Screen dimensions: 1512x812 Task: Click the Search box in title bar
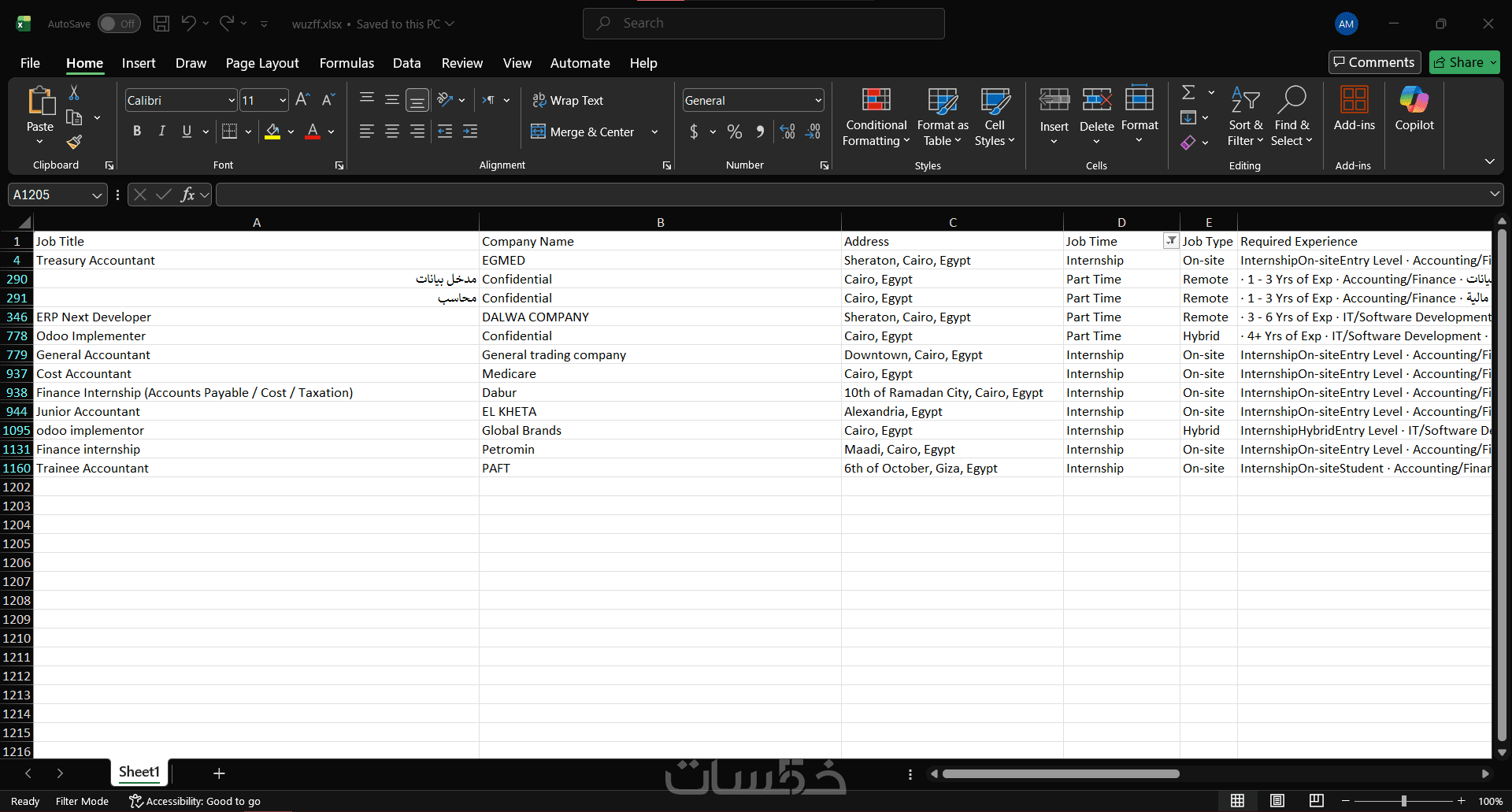[763, 24]
